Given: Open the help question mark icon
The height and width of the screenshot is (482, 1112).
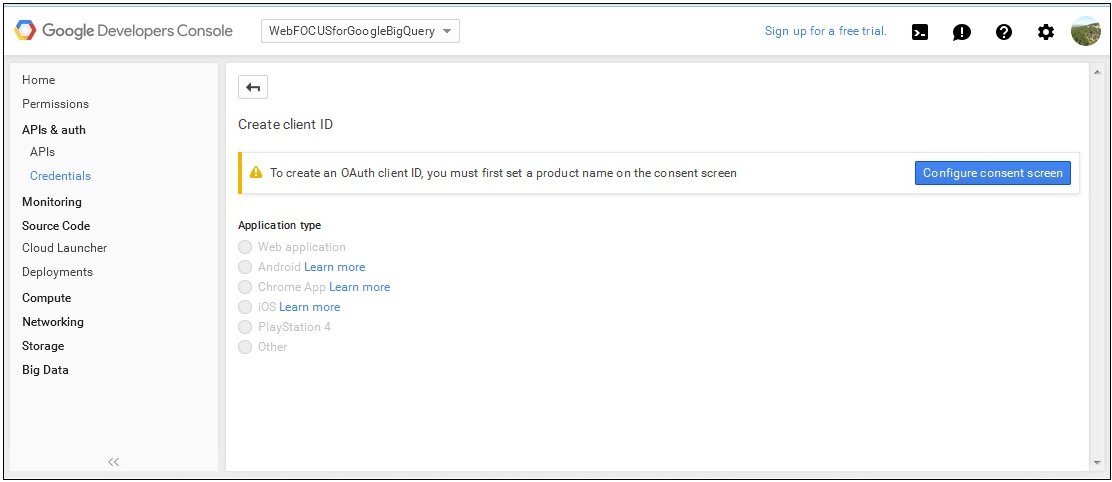Looking at the screenshot, I should pyautogui.click(x=1003, y=32).
